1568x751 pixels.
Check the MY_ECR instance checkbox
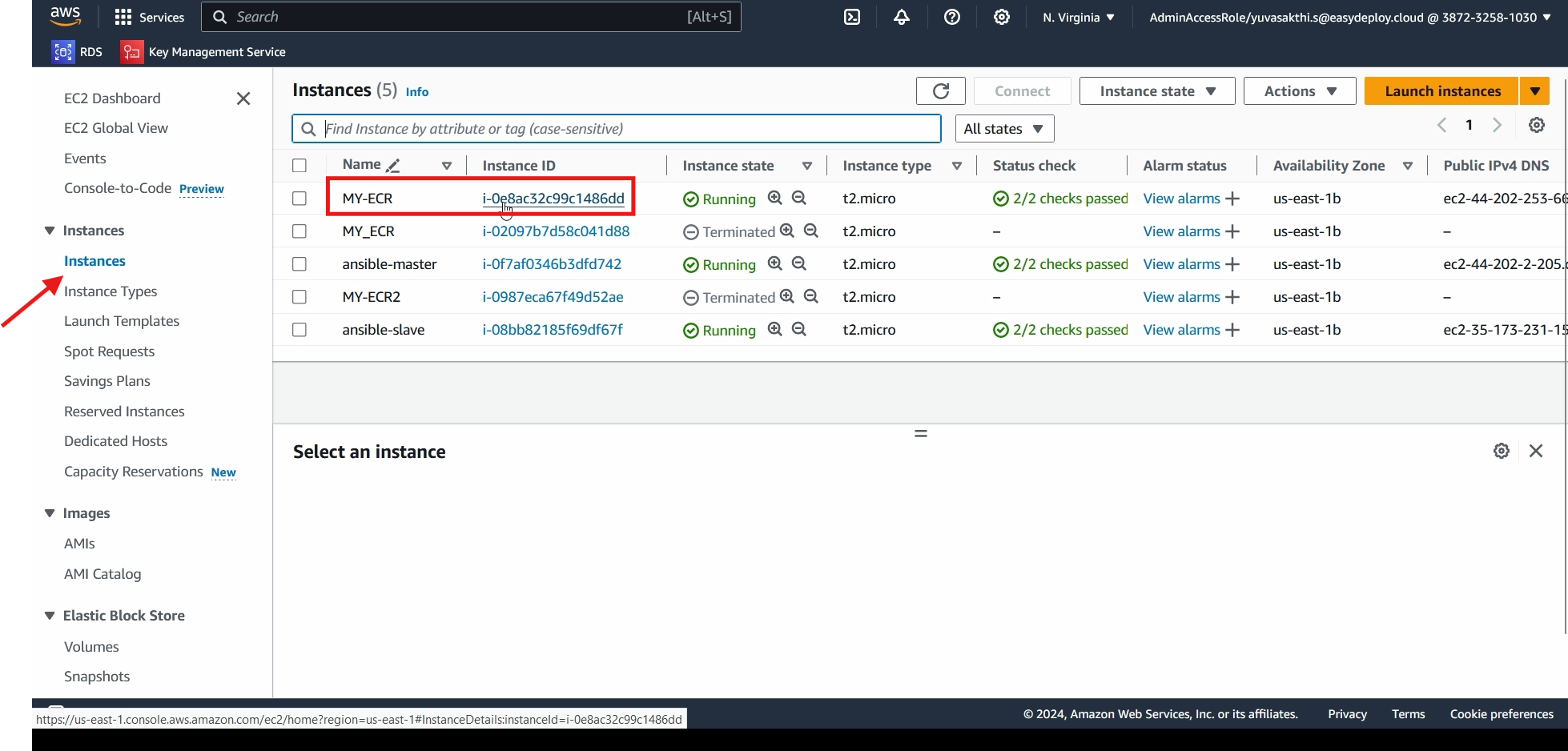tap(300, 231)
